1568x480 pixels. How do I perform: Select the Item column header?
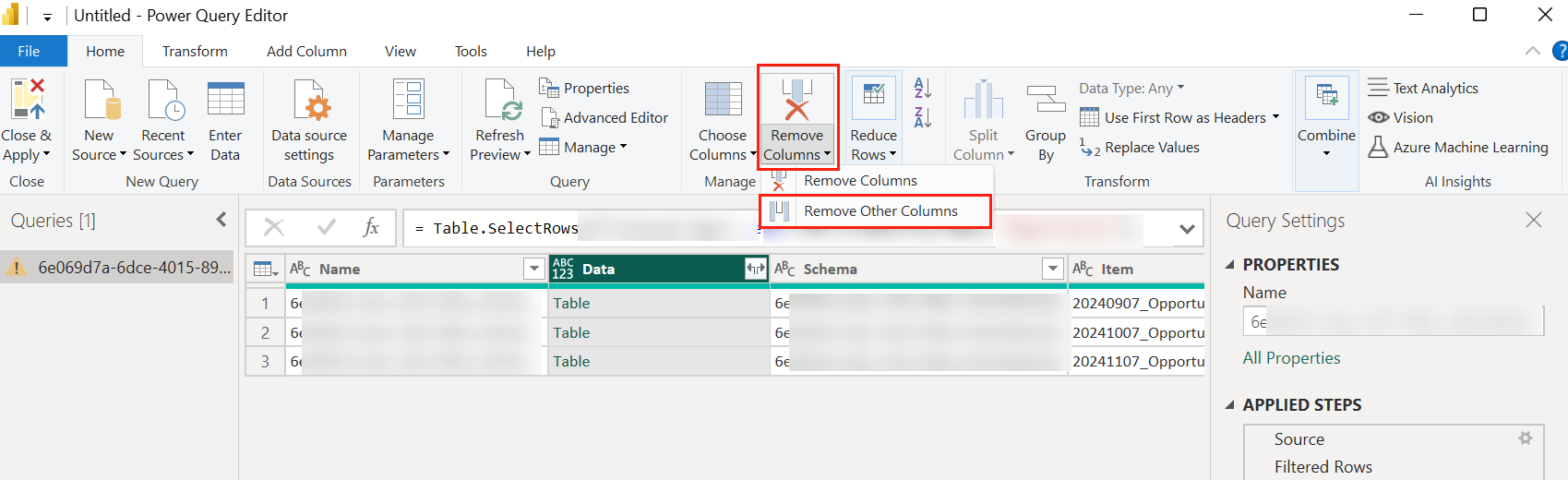point(1137,269)
